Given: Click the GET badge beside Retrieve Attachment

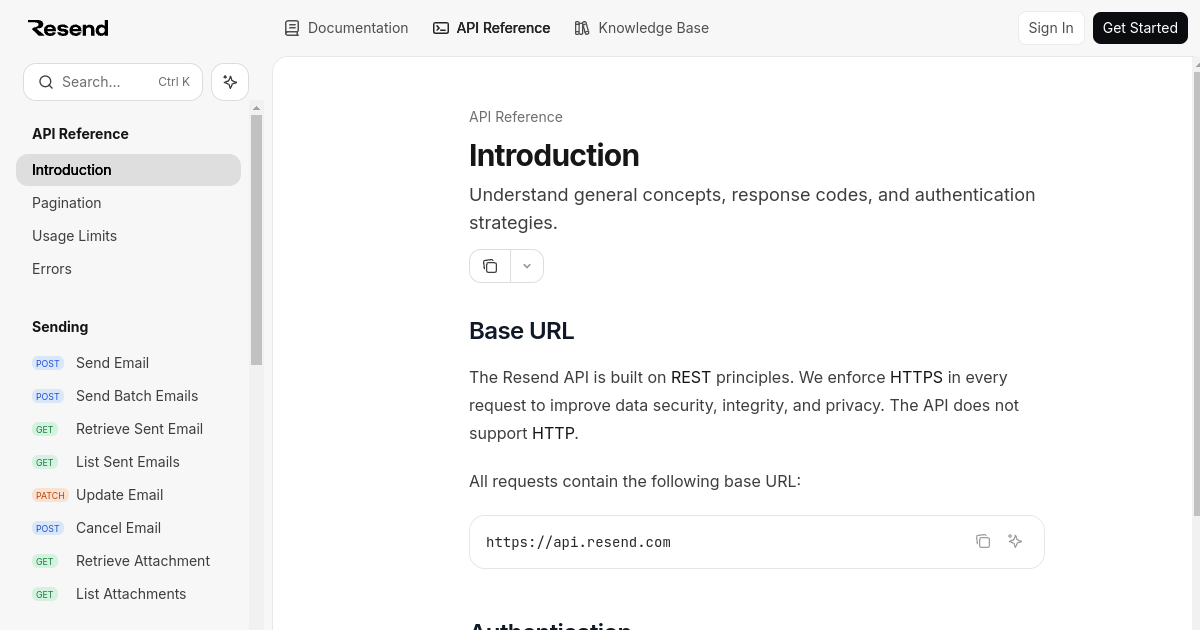Looking at the screenshot, I should coord(45,561).
